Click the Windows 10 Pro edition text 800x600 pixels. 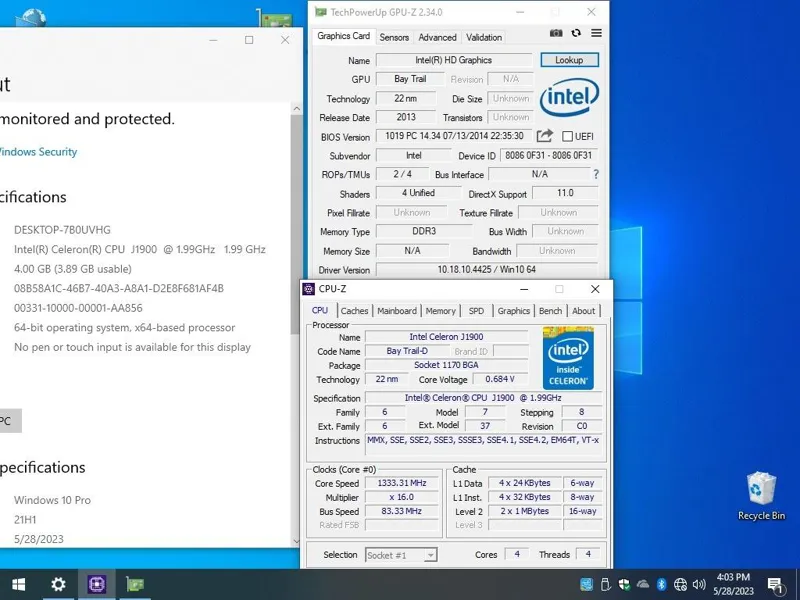point(52,500)
